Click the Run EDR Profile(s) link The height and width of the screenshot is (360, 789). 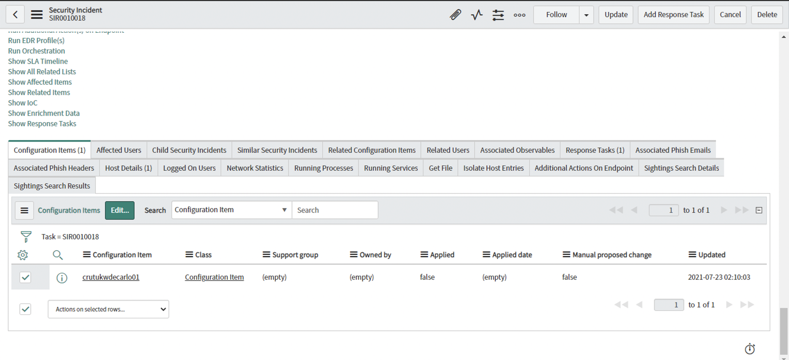pos(36,40)
